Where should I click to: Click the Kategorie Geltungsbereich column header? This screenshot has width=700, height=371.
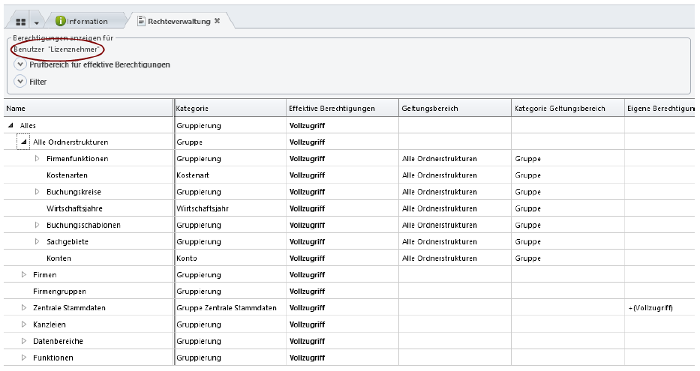(x=568, y=108)
